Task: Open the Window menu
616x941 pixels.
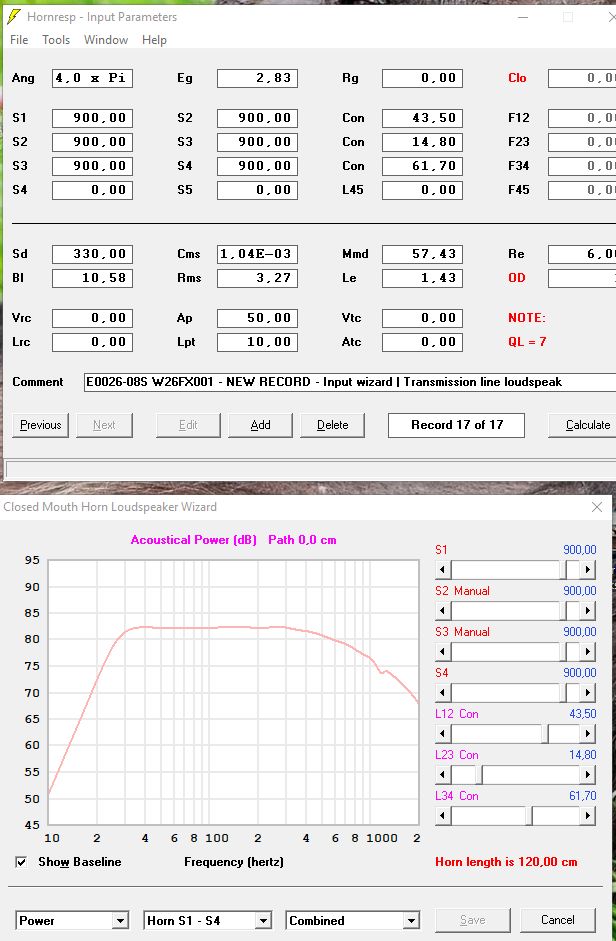Action: pyautogui.click(x=106, y=40)
